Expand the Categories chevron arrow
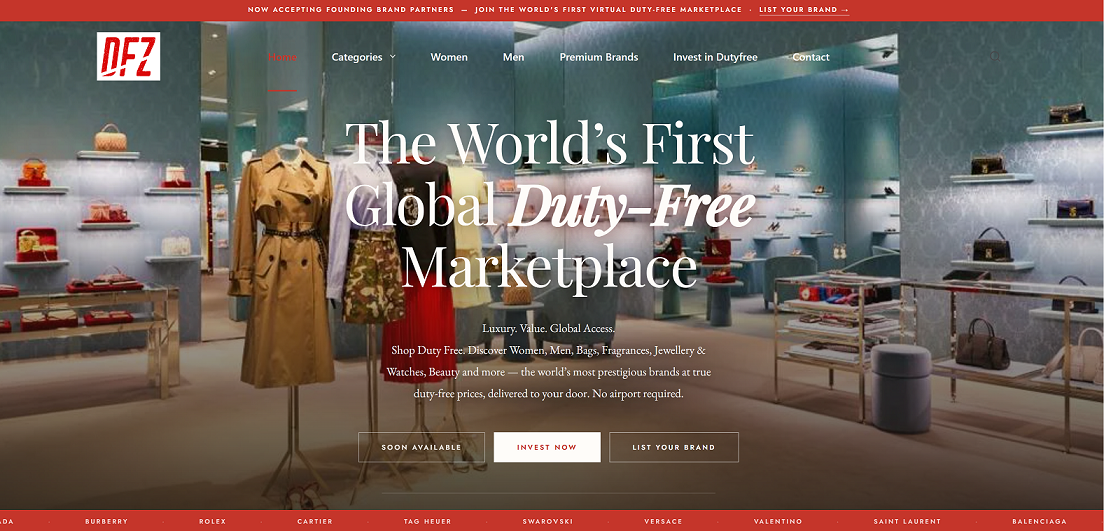 click(392, 57)
